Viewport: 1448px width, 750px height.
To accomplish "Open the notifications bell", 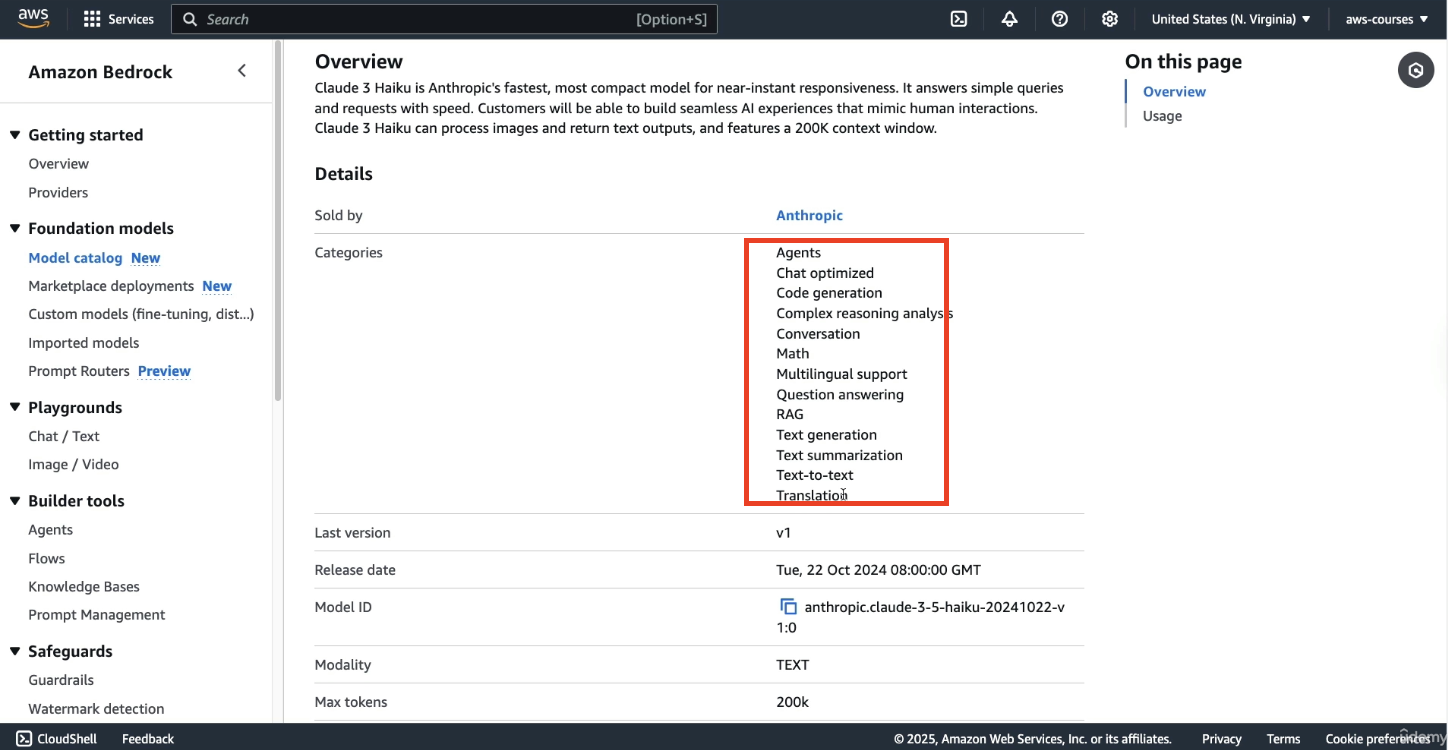I will (x=1009, y=19).
